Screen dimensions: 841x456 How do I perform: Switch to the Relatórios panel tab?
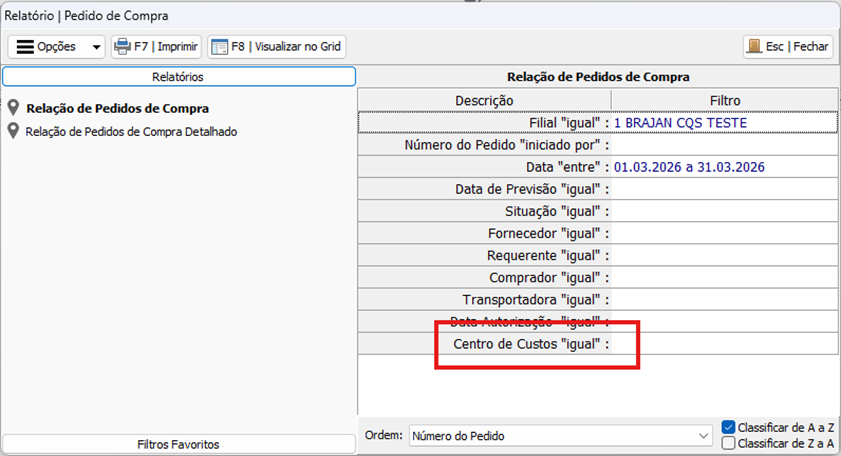pos(178,76)
